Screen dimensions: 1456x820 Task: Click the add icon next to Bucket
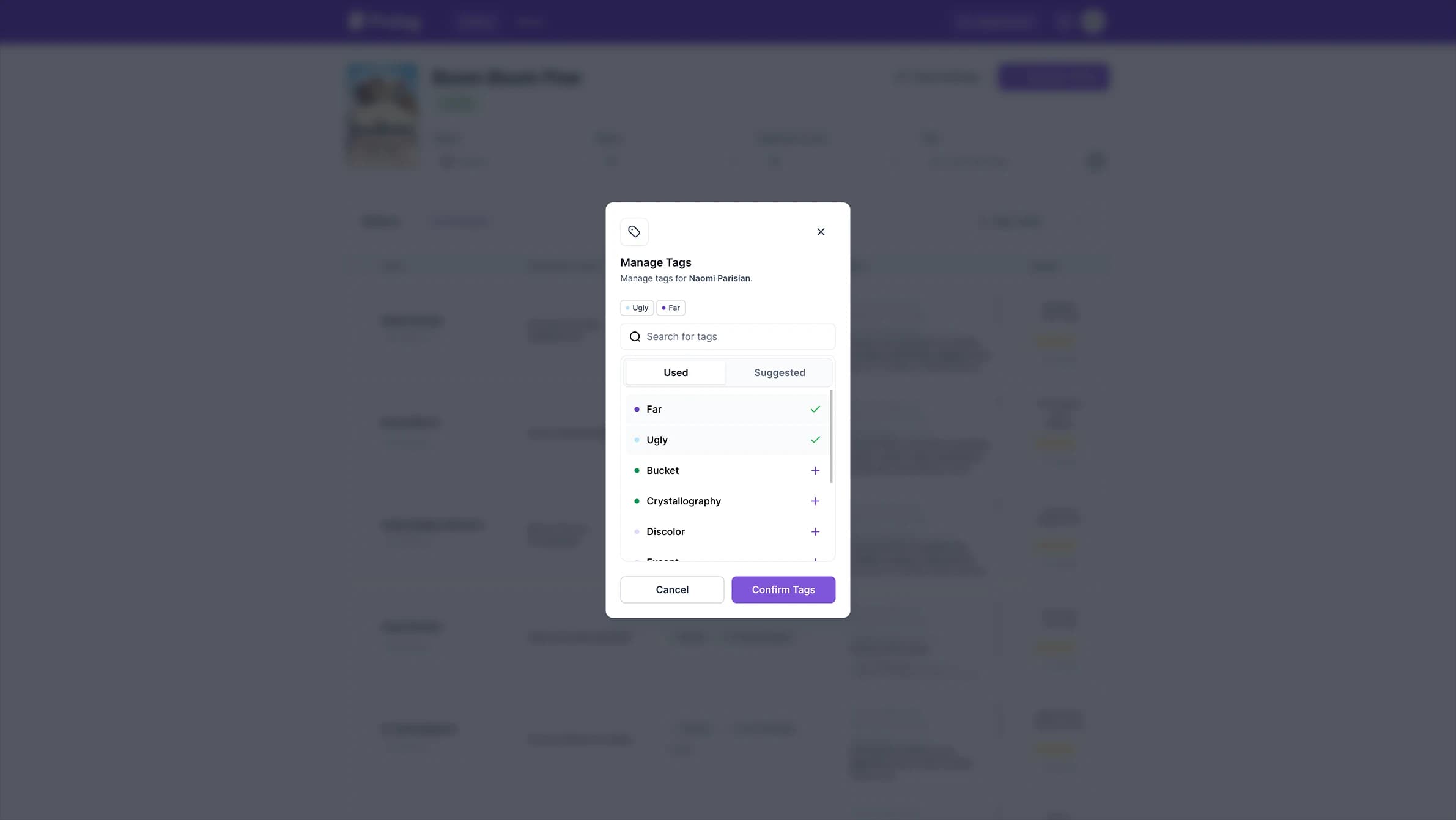815,470
